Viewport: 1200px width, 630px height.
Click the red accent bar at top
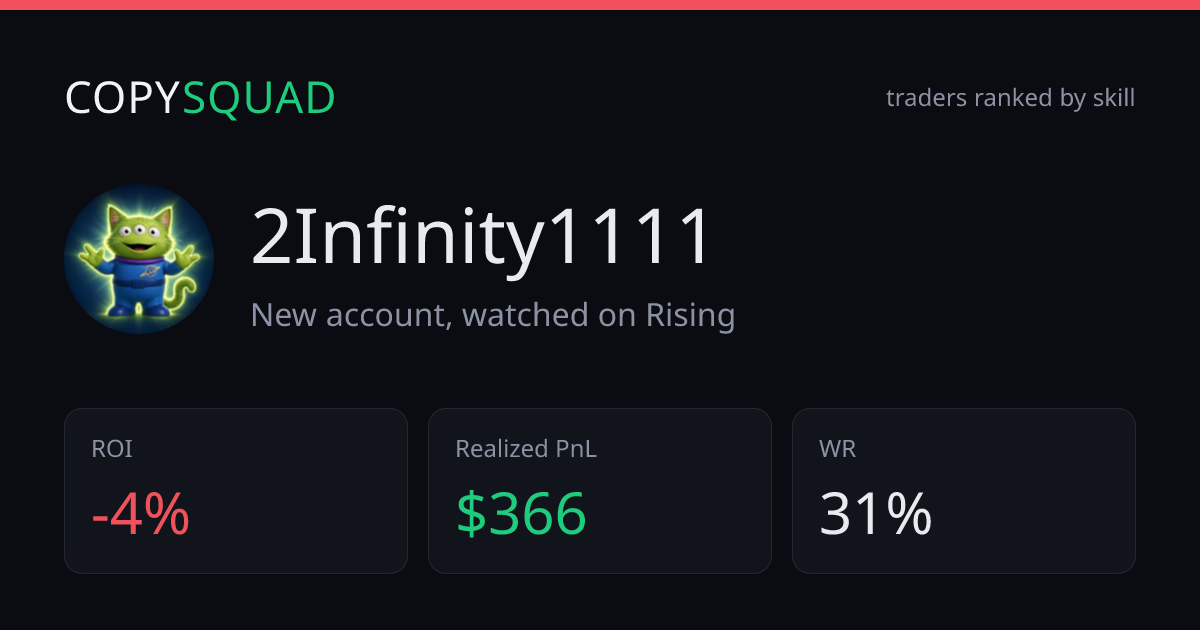coord(600,5)
